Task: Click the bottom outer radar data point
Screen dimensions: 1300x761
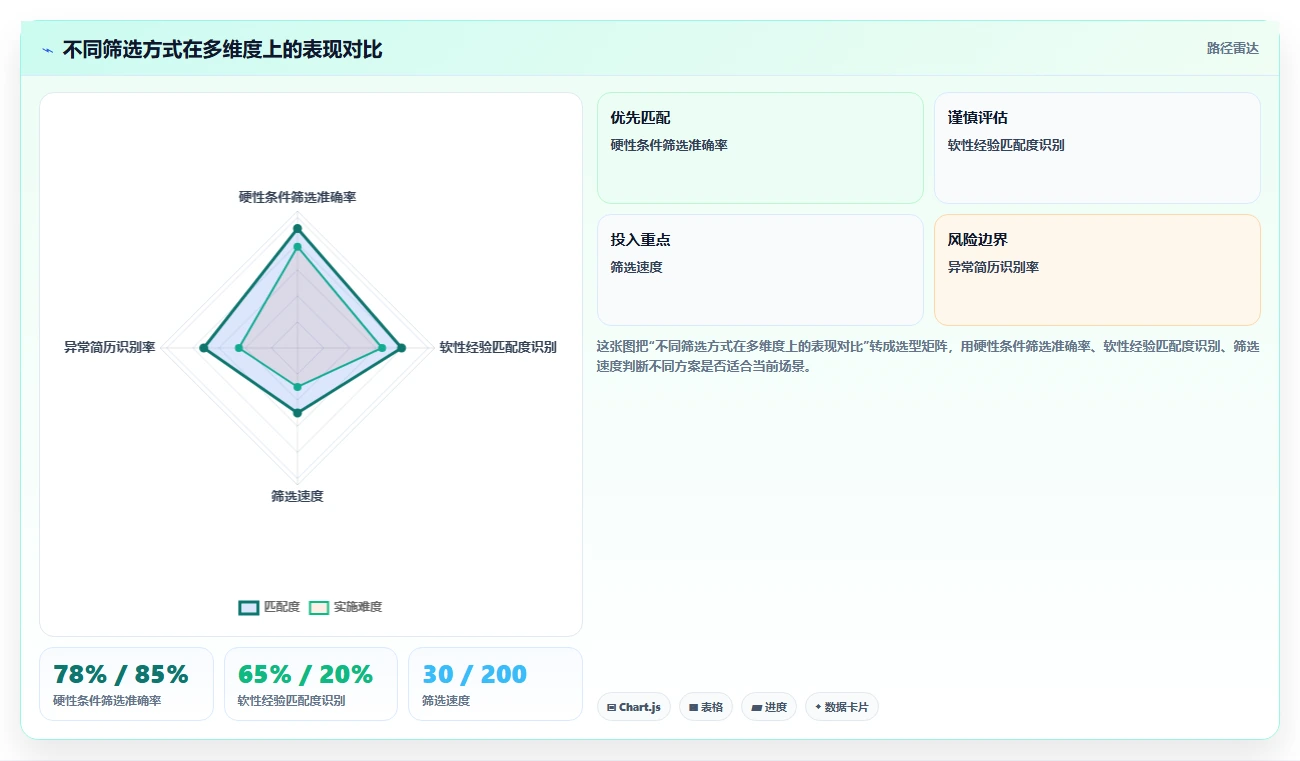Action: click(x=297, y=411)
